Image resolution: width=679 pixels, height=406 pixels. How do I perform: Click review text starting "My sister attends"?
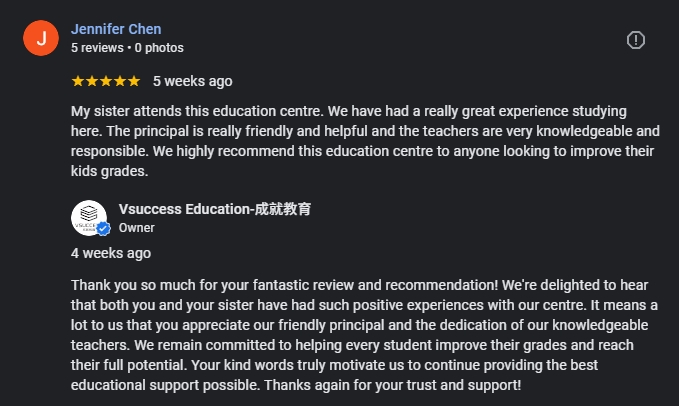(365, 141)
